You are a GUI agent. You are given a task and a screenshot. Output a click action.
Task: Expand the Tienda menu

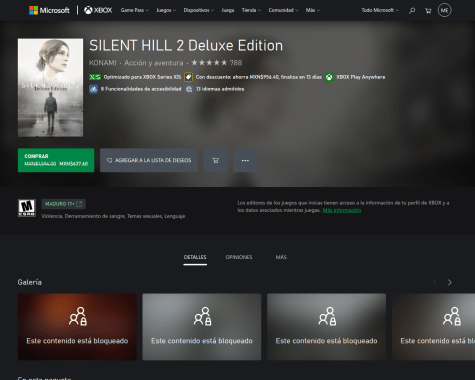[x=251, y=10]
